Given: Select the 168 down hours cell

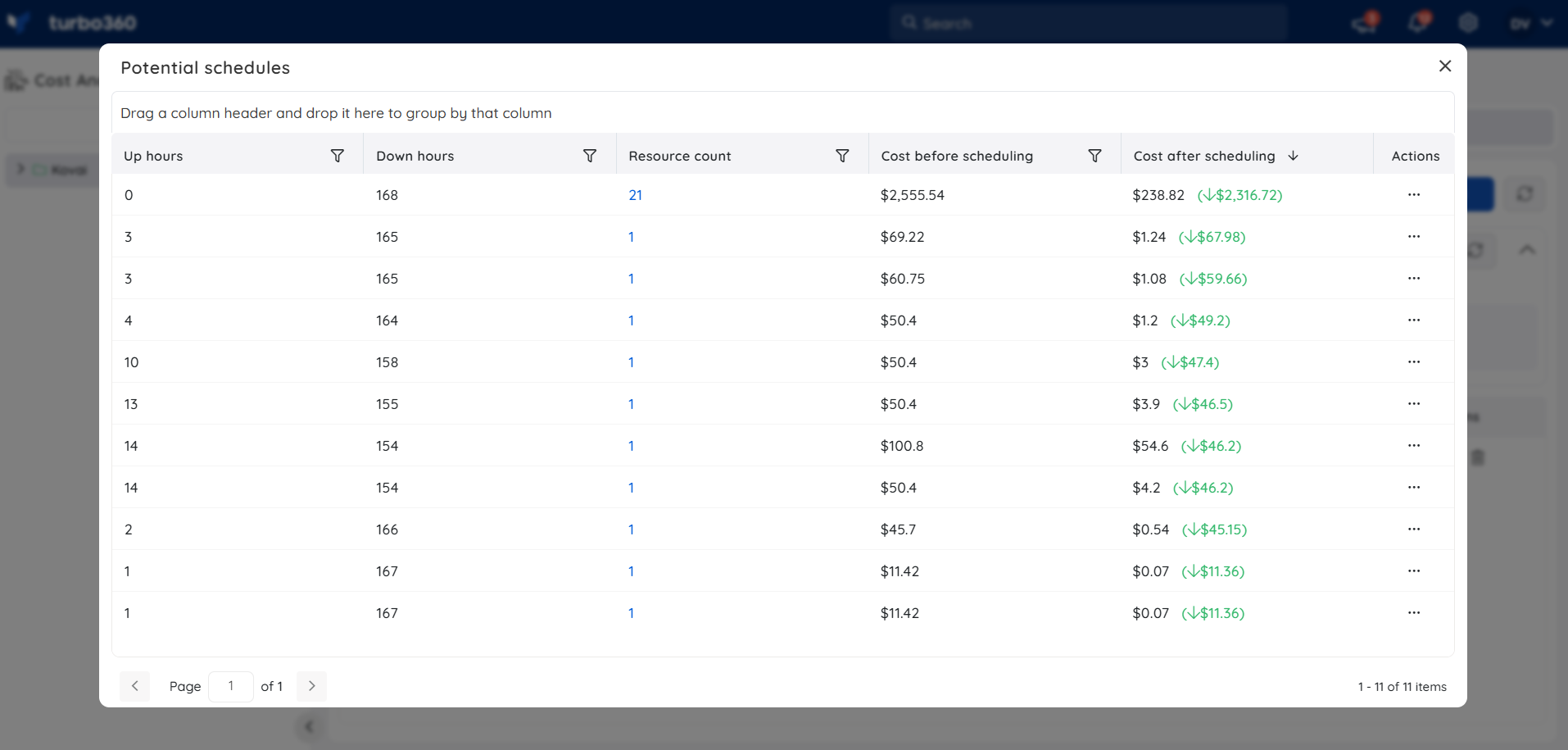Looking at the screenshot, I should click(387, 195).
